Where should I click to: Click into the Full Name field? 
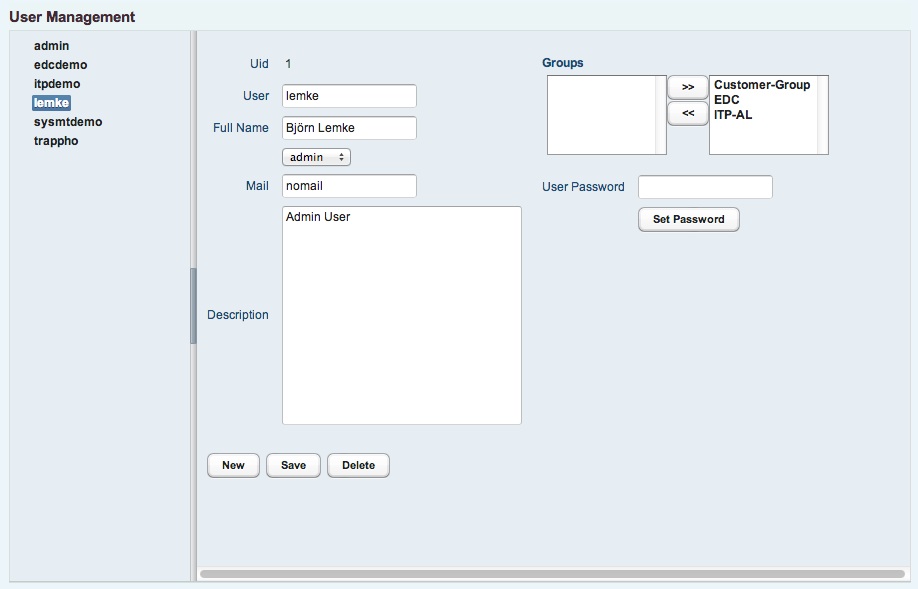350,128
